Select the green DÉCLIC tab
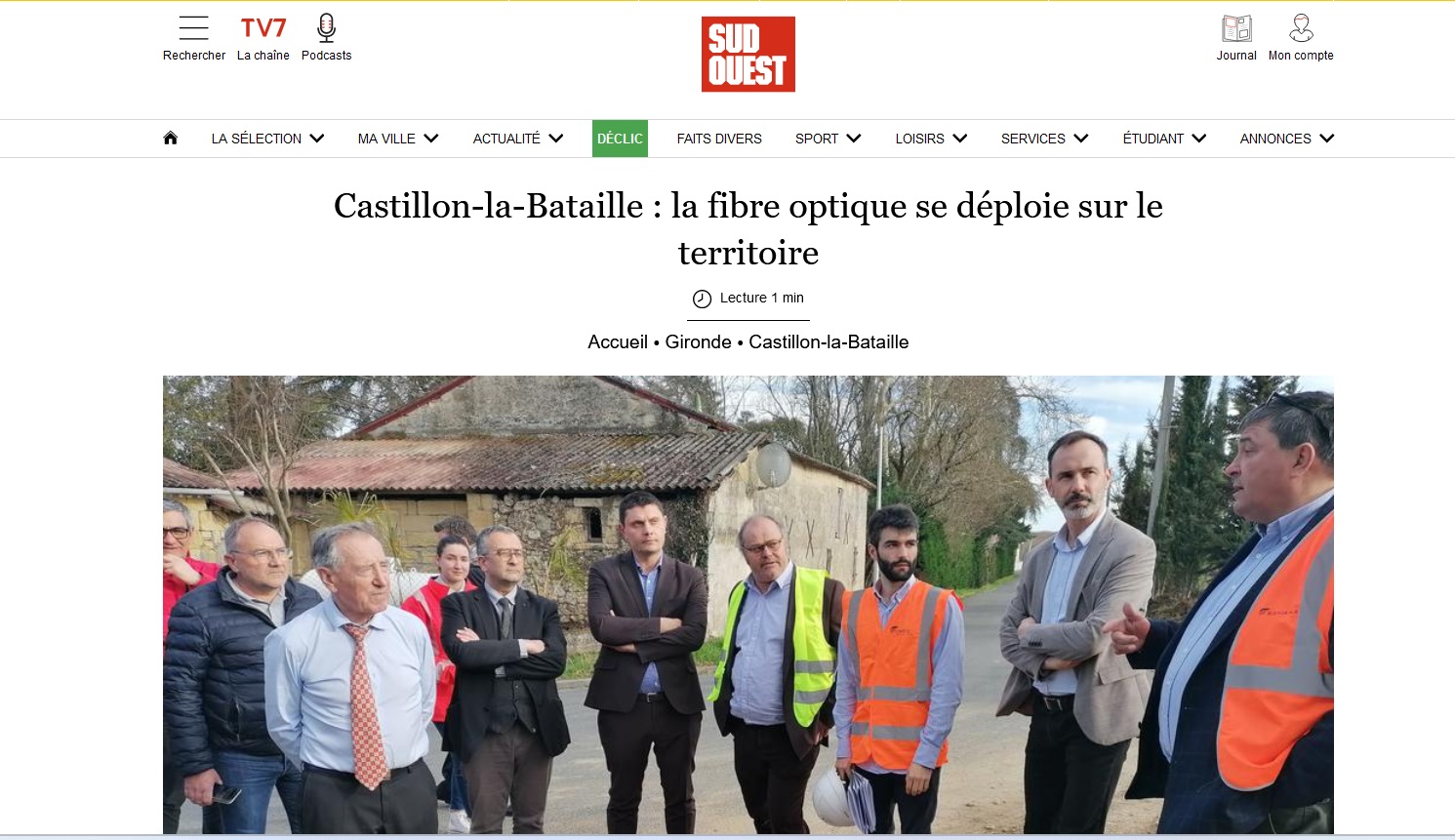Screen dimensions: 1455x840 (x=620, y=139)
